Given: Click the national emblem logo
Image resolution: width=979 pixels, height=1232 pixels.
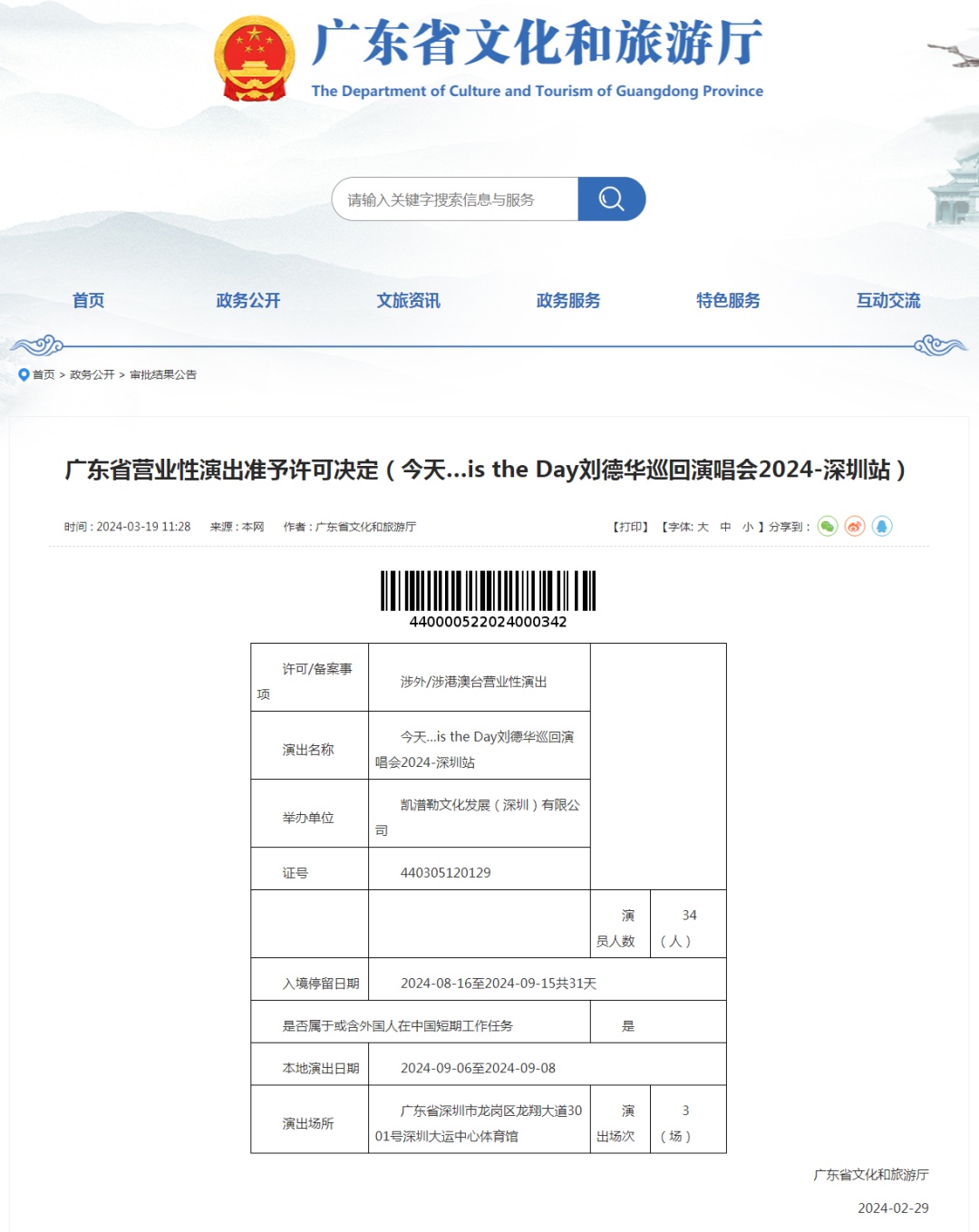Looking at the screenshot, I should pos(255,59).
